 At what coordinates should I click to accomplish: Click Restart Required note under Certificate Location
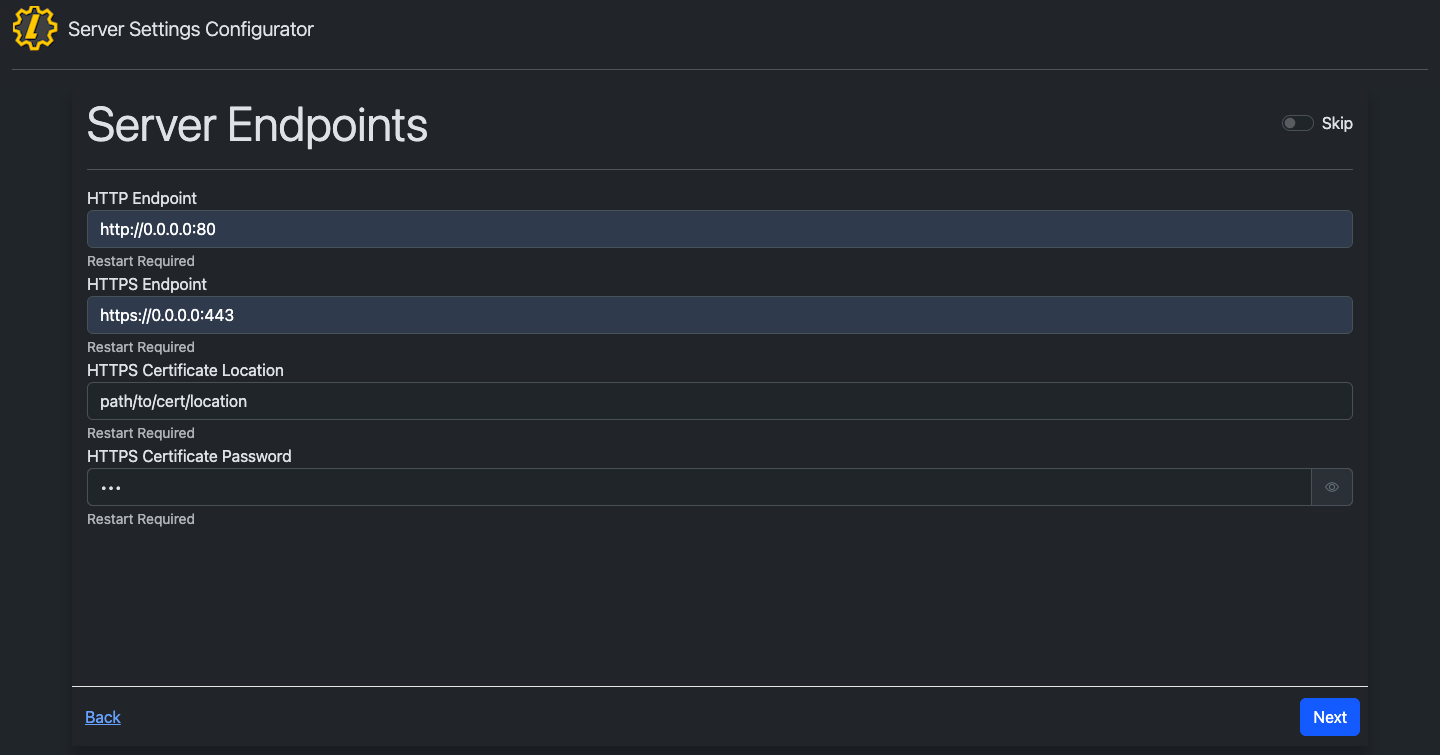141,433
